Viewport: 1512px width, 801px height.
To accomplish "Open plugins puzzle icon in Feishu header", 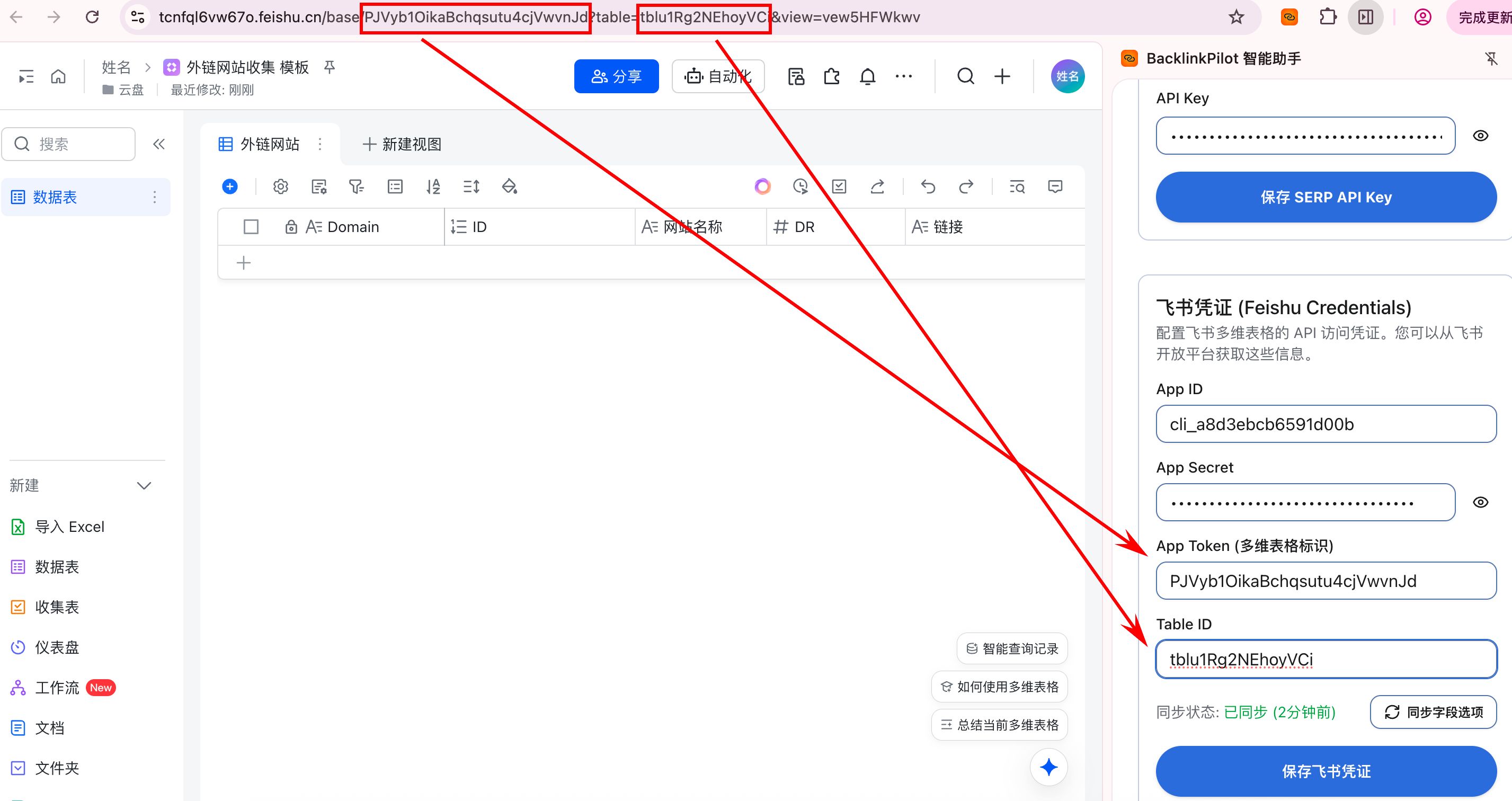I will tap(832, 76).
